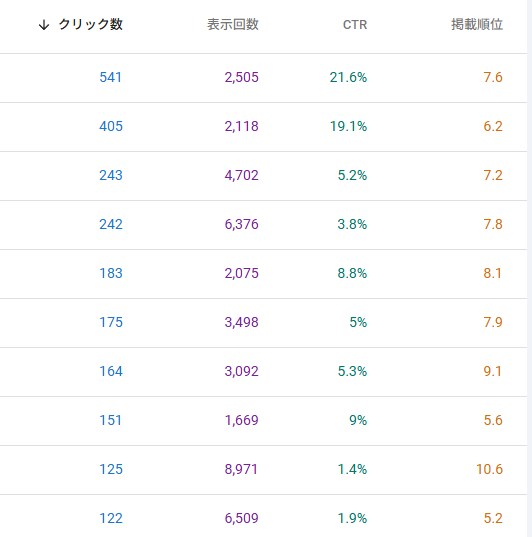This screenshot has width=532, height=537.
Task: Select CTR value 5%
Action: (x=358, y=322)
